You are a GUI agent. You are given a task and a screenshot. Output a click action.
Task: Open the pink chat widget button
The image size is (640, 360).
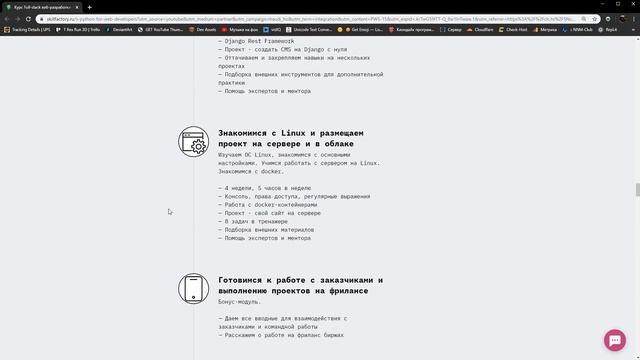[x=615, y=340]
